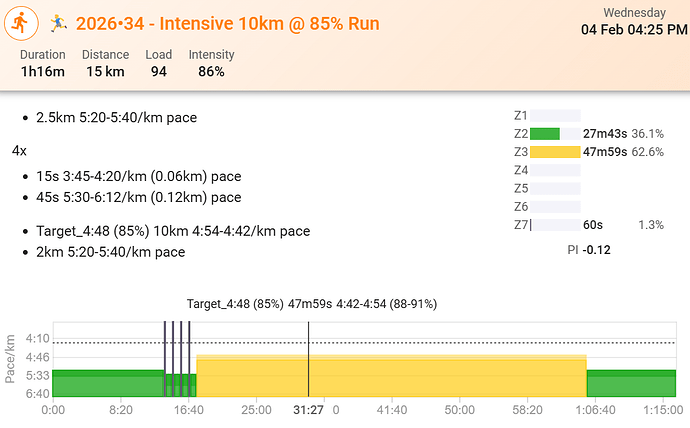Click the Intensity 86% value
Image resolution: width=690 pixels, height=428 pixels.
[211, 63]
